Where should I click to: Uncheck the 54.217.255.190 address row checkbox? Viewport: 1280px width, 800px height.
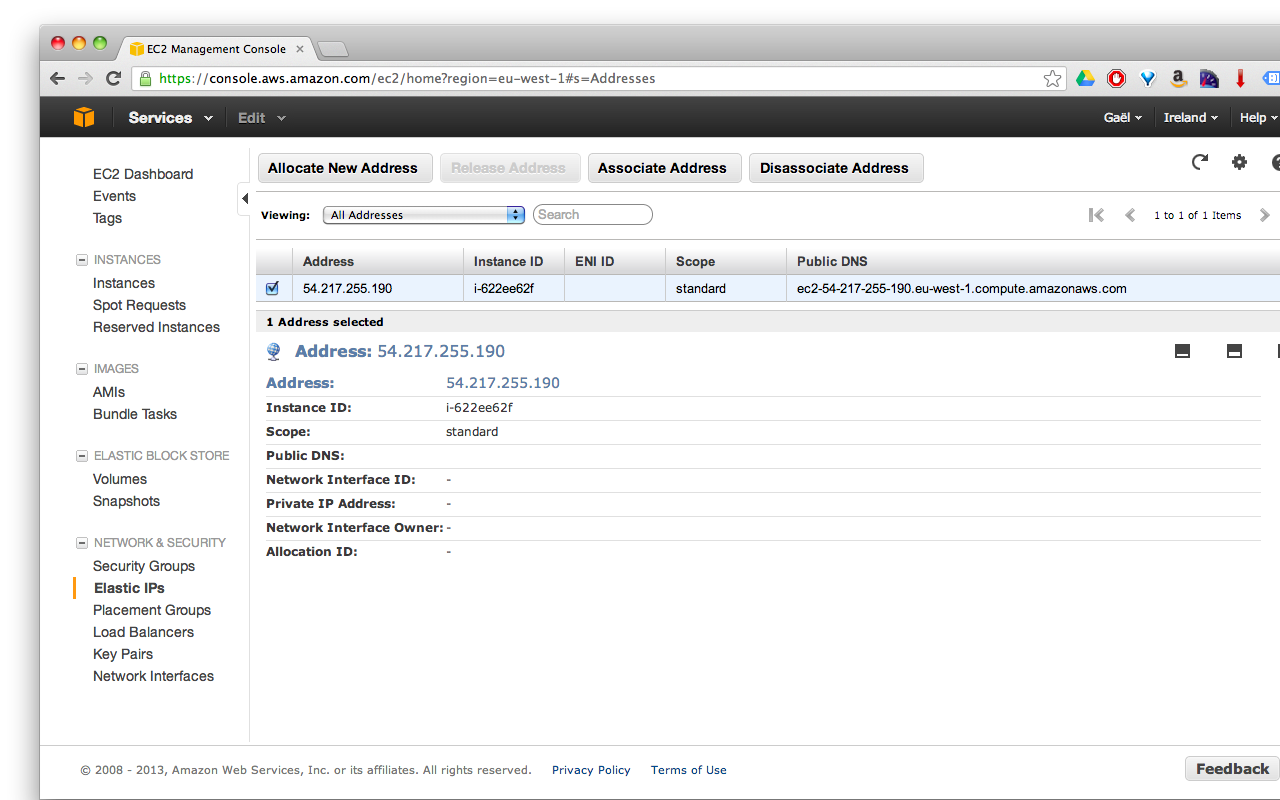272,288
